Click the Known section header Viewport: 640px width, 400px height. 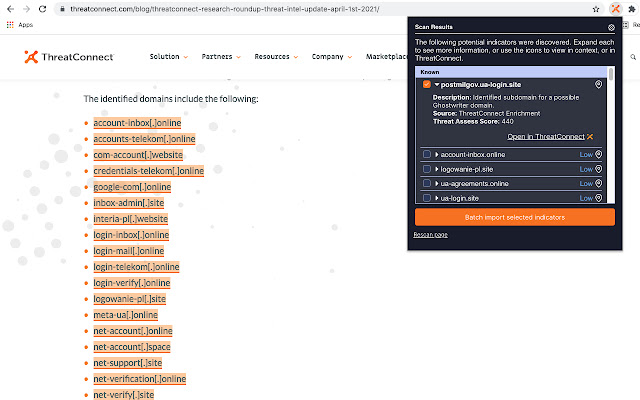click(x=511, y=72)
